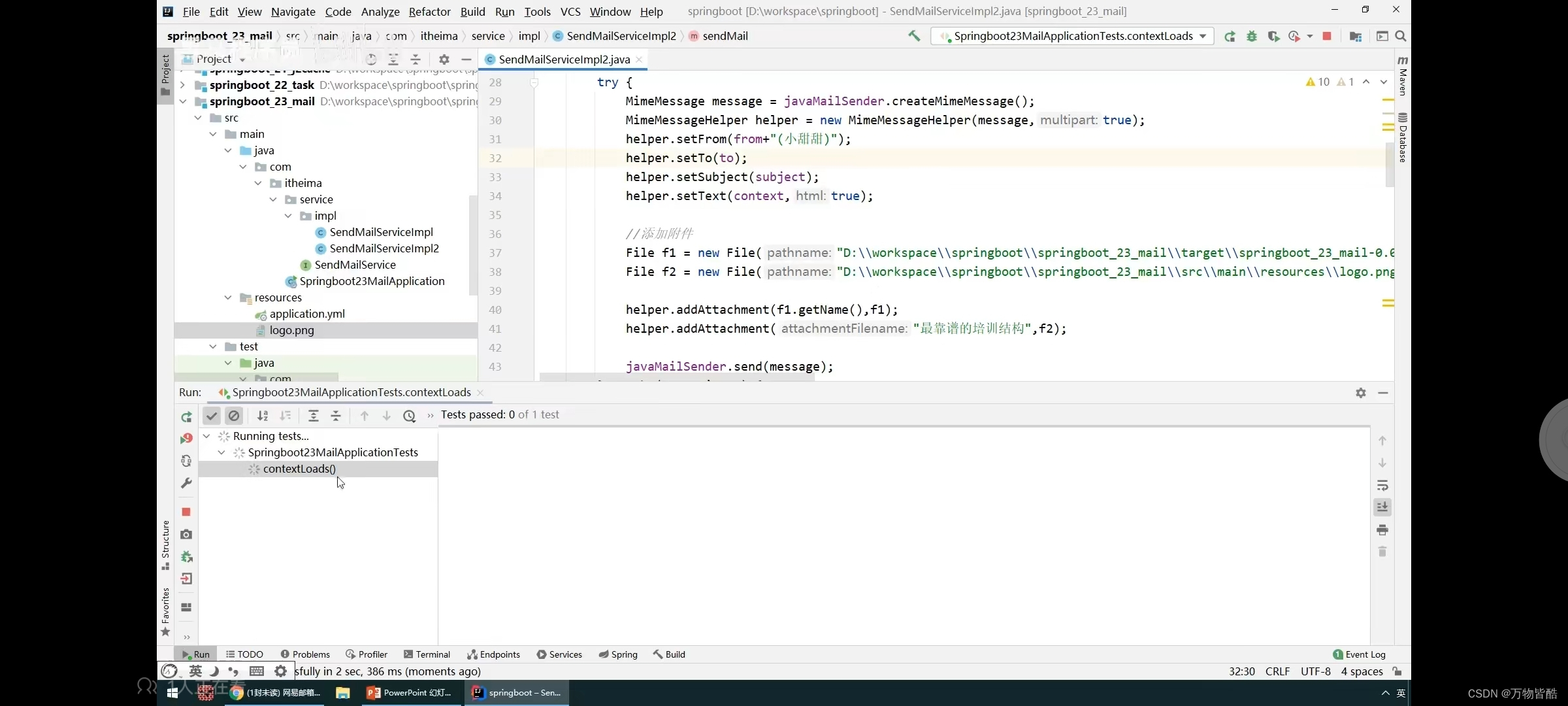Viewport: 1568px width, 706px height.
Task: Stop the running test in Run panel
Action: coord(186,512)
